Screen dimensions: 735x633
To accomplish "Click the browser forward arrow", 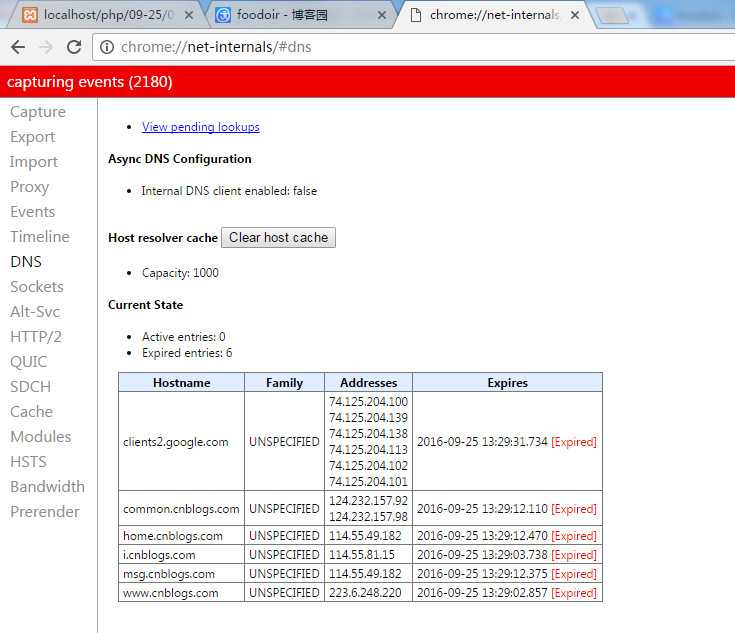I will coord(45,47).
